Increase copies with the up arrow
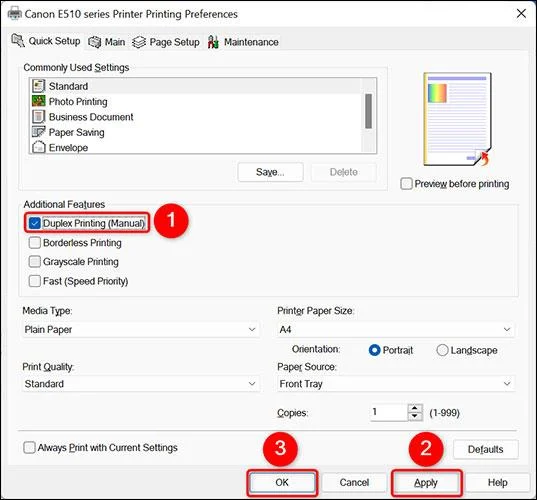This screenshot has width=537, height=500. pos(415,408)
